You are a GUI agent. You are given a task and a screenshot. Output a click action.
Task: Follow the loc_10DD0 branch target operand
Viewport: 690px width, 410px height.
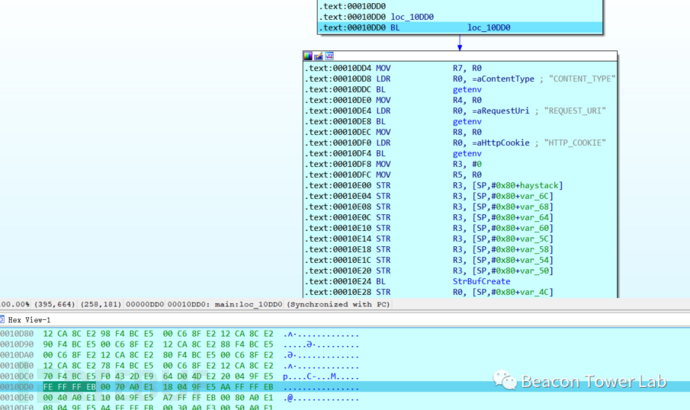(488, 27)
